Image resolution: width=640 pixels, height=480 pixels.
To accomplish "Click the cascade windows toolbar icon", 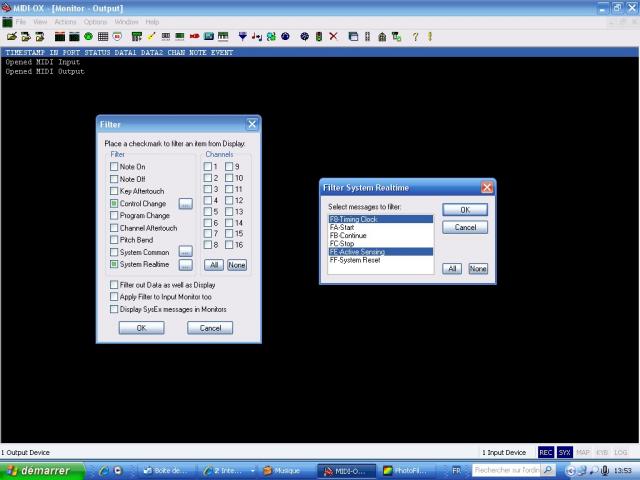I will 353,37.
